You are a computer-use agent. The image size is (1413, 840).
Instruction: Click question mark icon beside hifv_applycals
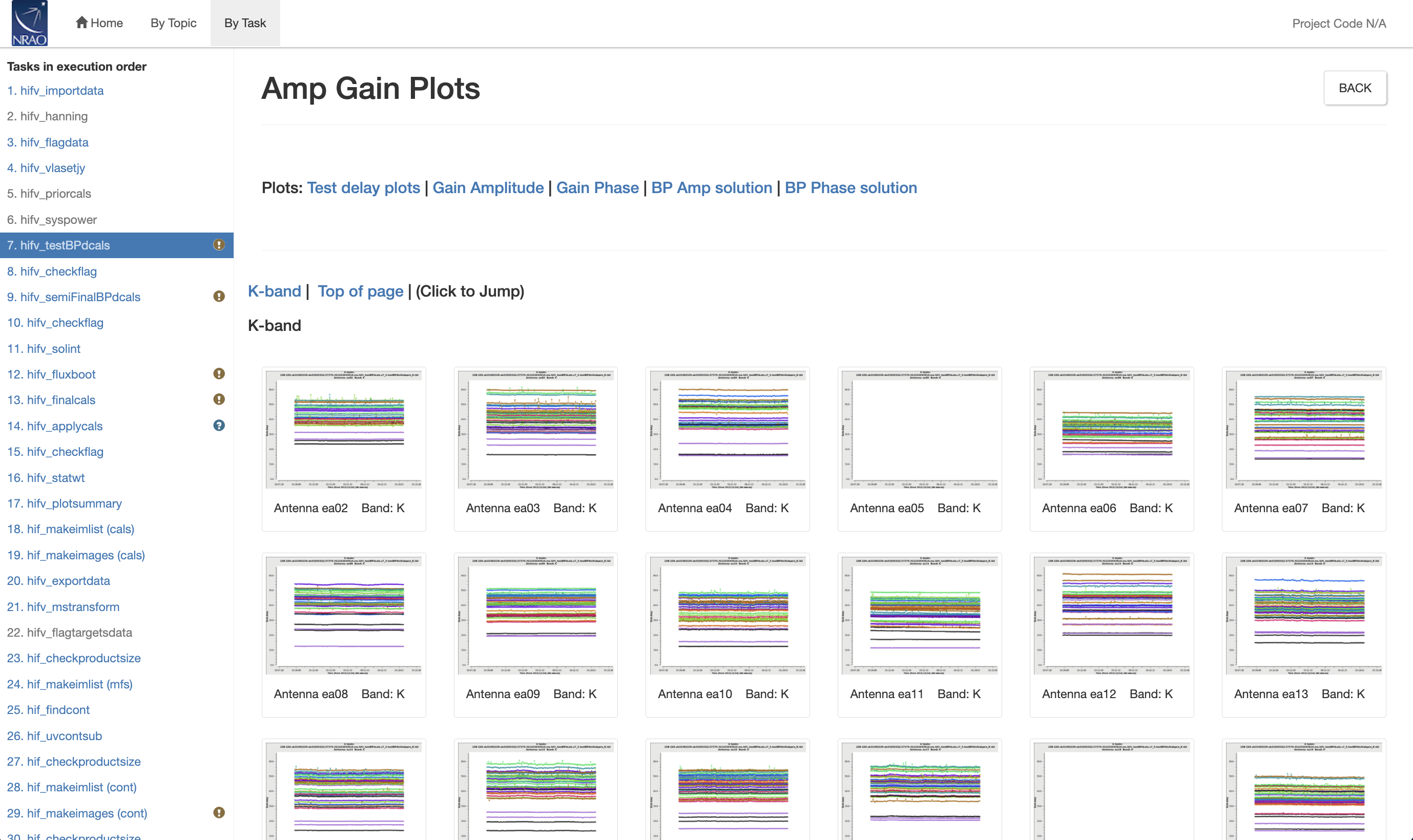219,426
